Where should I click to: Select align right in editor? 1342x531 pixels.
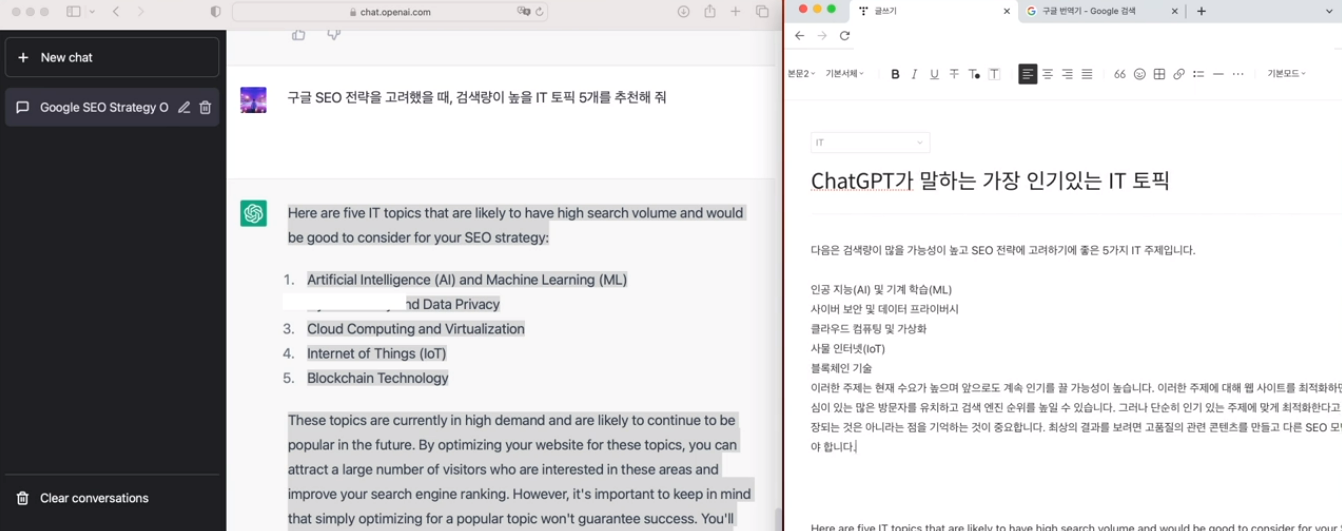coord(1067,74)
